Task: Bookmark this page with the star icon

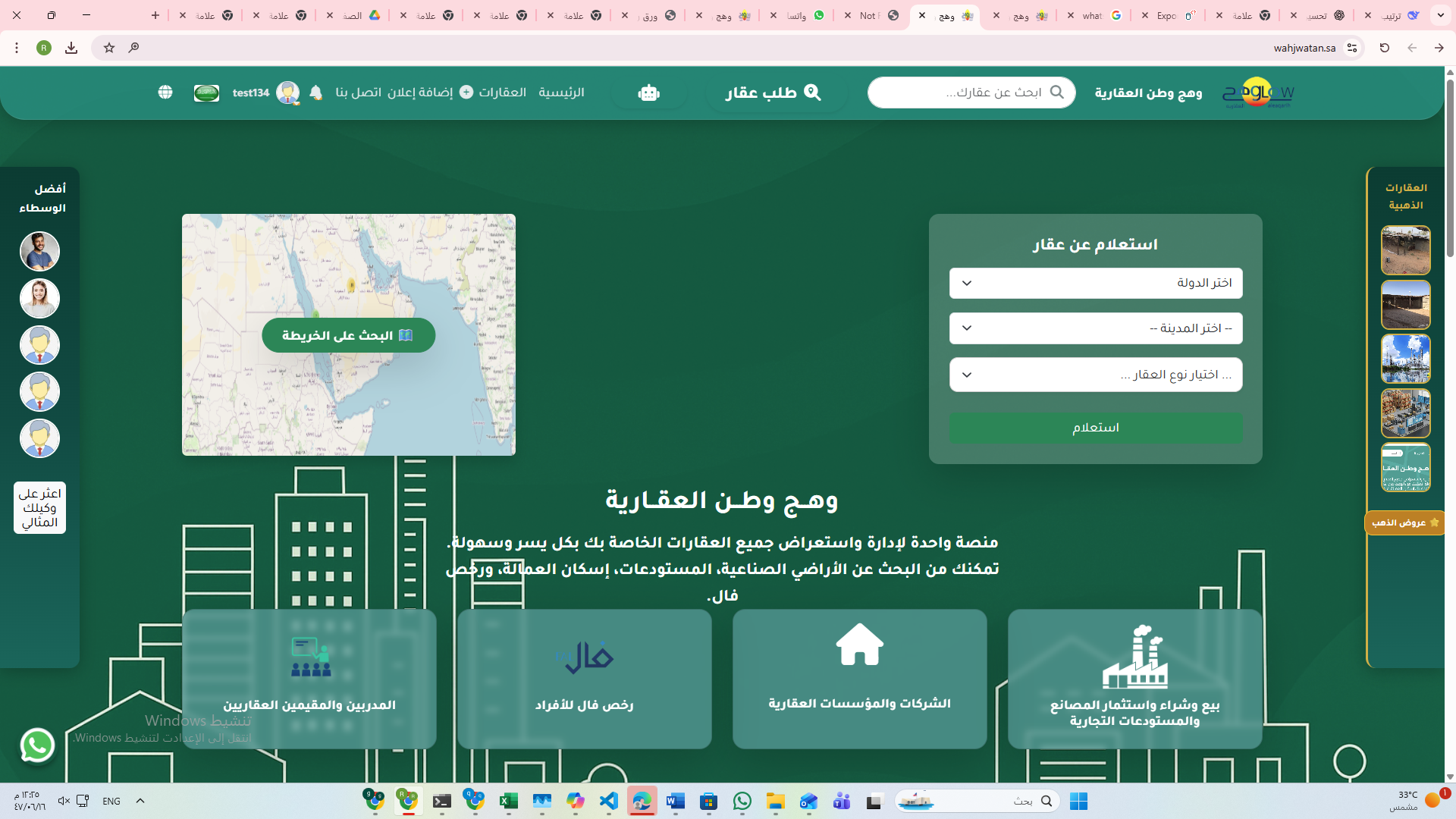Action: pyautogui.click(x=109, y=48)
